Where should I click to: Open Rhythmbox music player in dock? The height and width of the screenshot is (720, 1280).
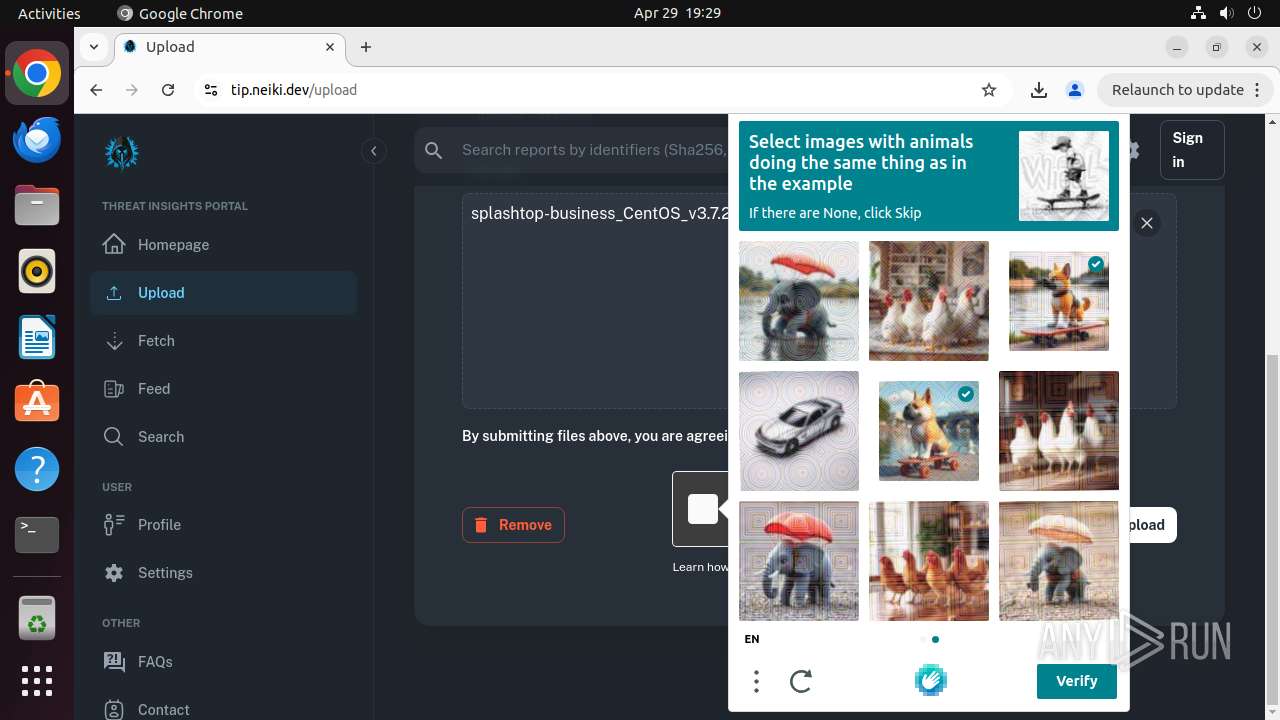(37, 272)
